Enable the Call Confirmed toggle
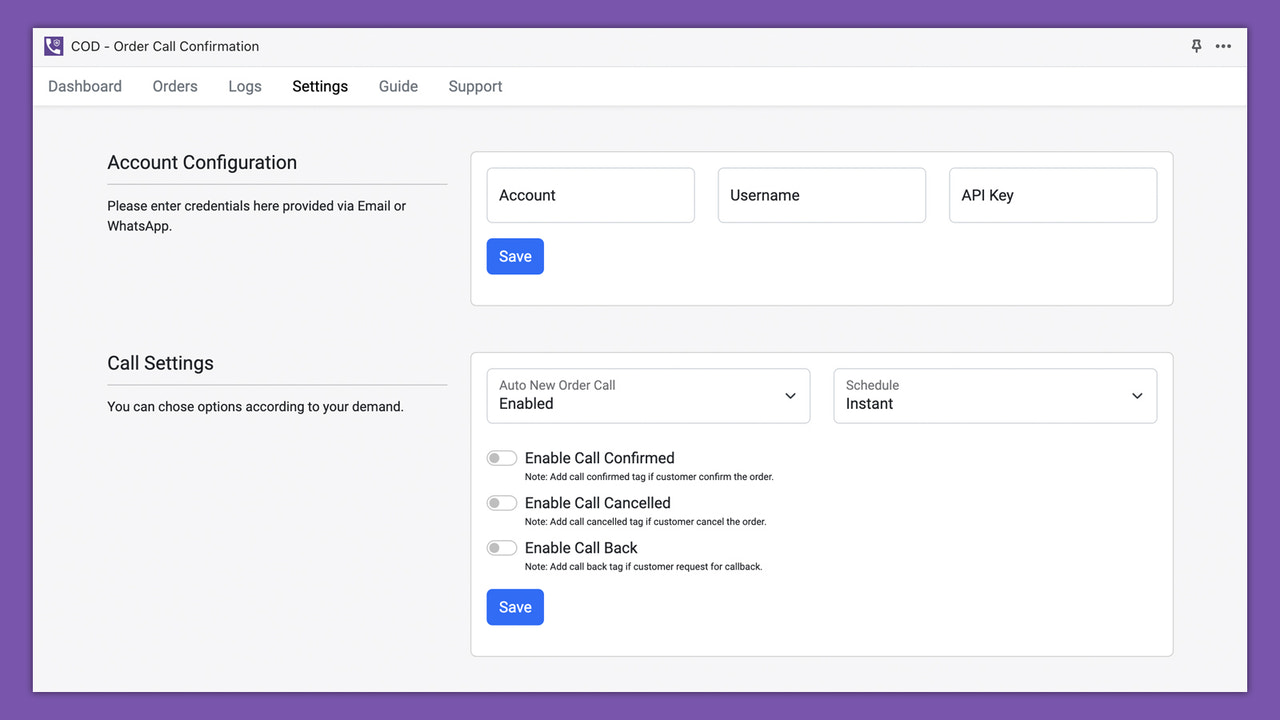Image resolution: width=1280 pixels, height=720 pixels. [501, 457]
